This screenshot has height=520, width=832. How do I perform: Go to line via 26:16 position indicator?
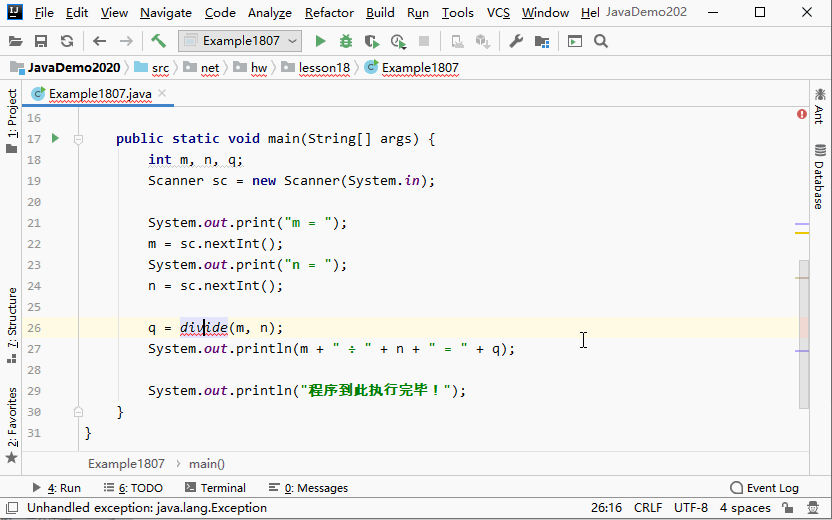click(606, 508)
